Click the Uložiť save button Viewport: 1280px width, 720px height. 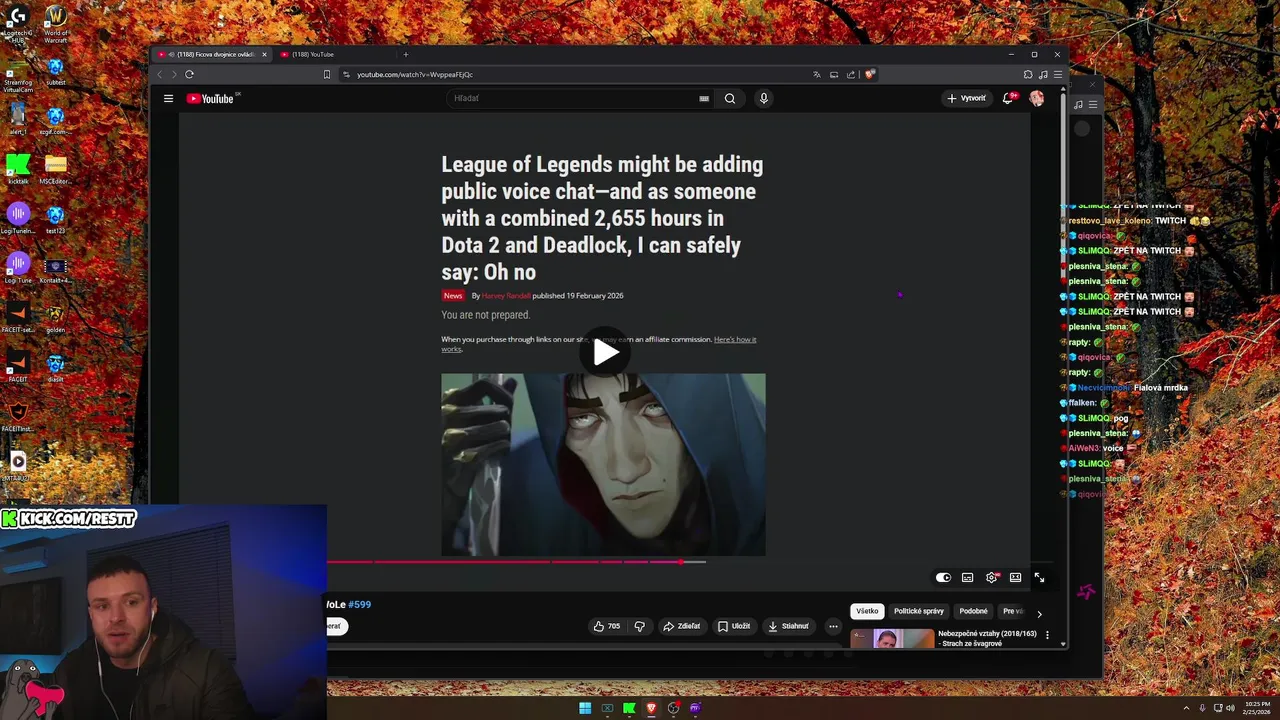(734, 626)
